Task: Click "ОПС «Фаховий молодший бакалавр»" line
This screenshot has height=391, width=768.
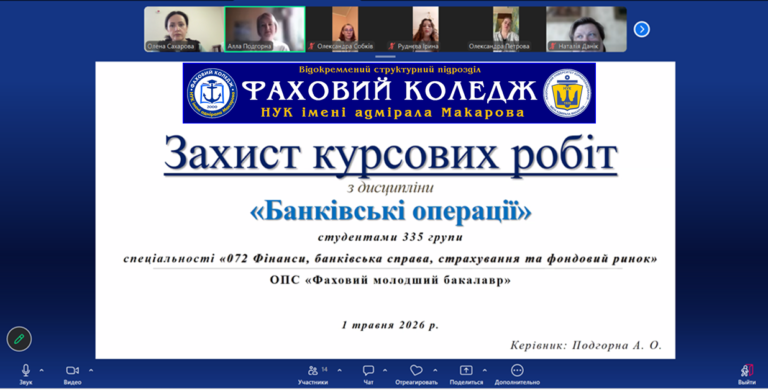Action: (x=390, y=280)
